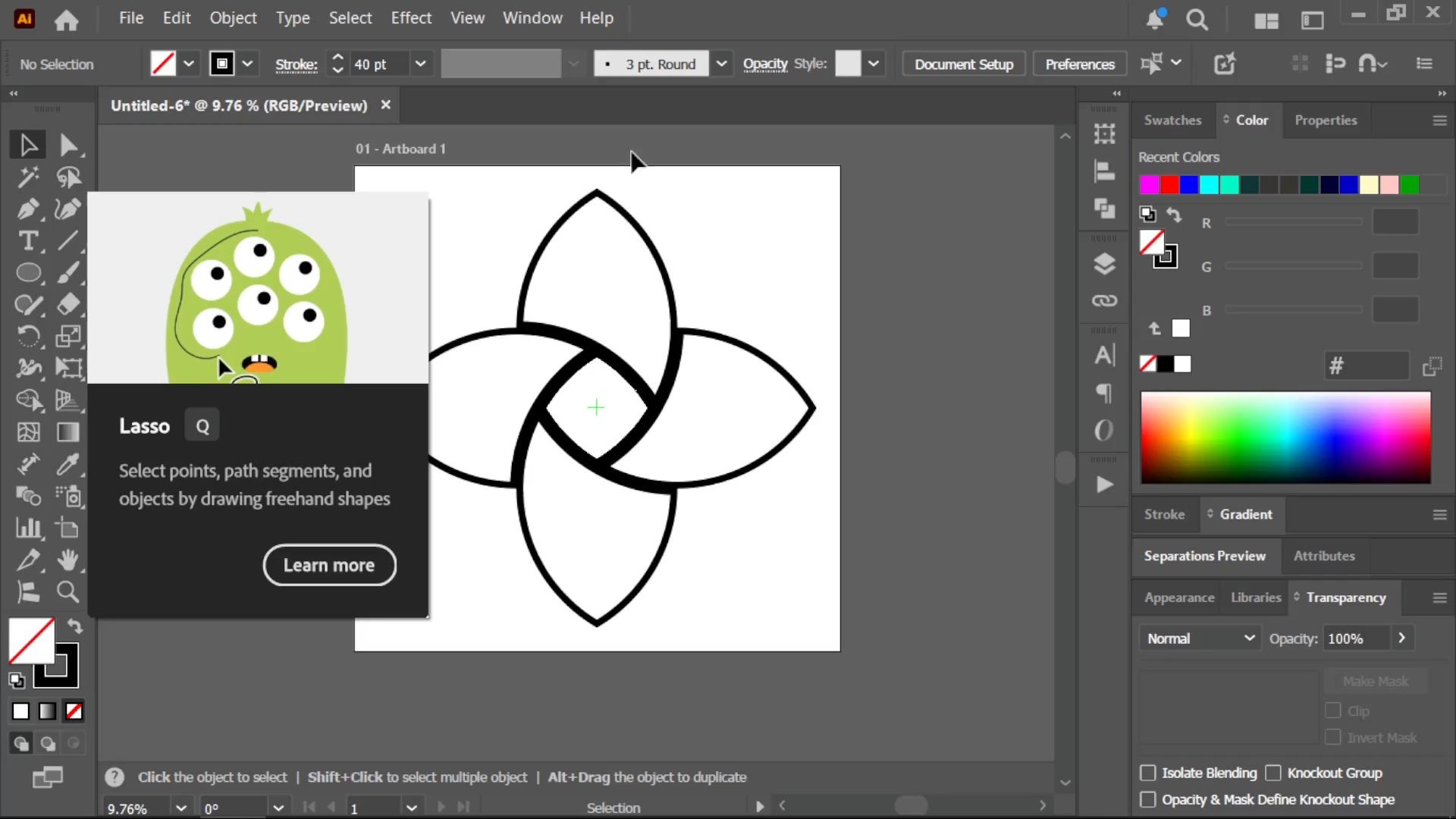Viewport: 1456px width, 819px height.
Task: Open notifications bell
Action: click(1155, 20)
